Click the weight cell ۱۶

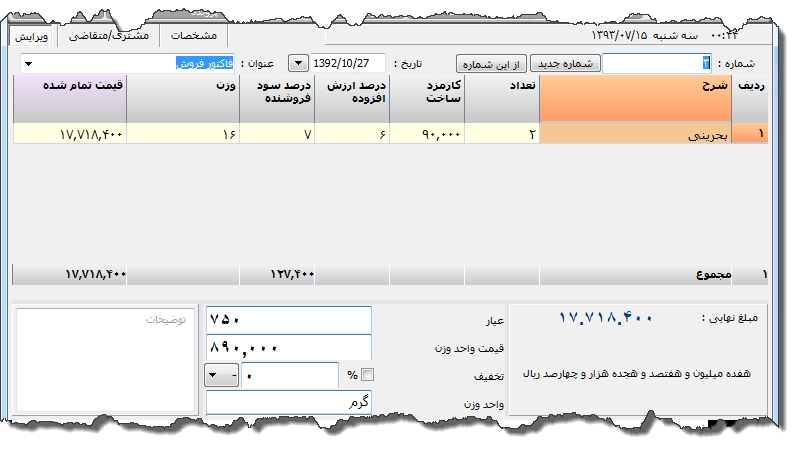pos(183,134)
